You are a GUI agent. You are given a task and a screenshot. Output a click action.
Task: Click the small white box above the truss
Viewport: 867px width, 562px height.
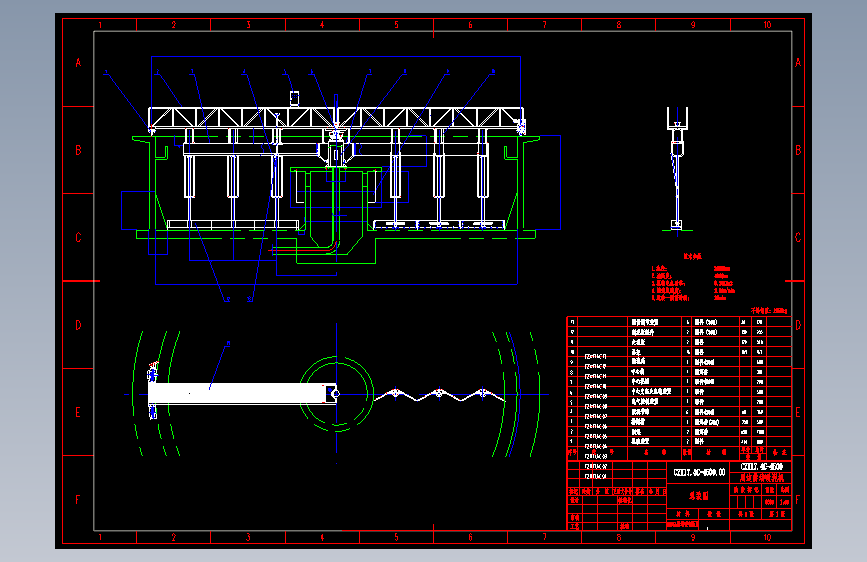point(295,98)
